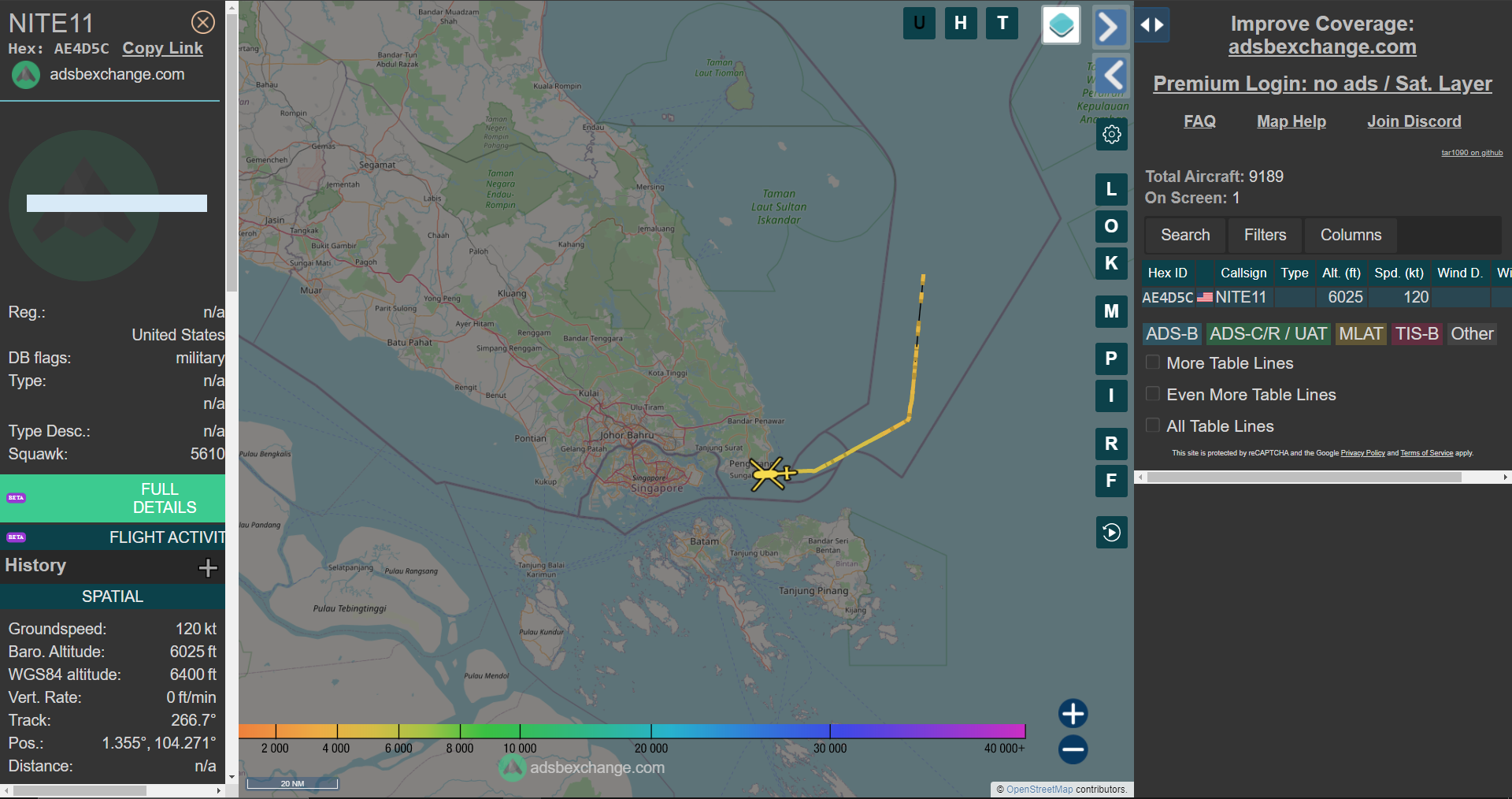
Task: Open OpenStreetMap attribution link
Action: point(1039,789)
